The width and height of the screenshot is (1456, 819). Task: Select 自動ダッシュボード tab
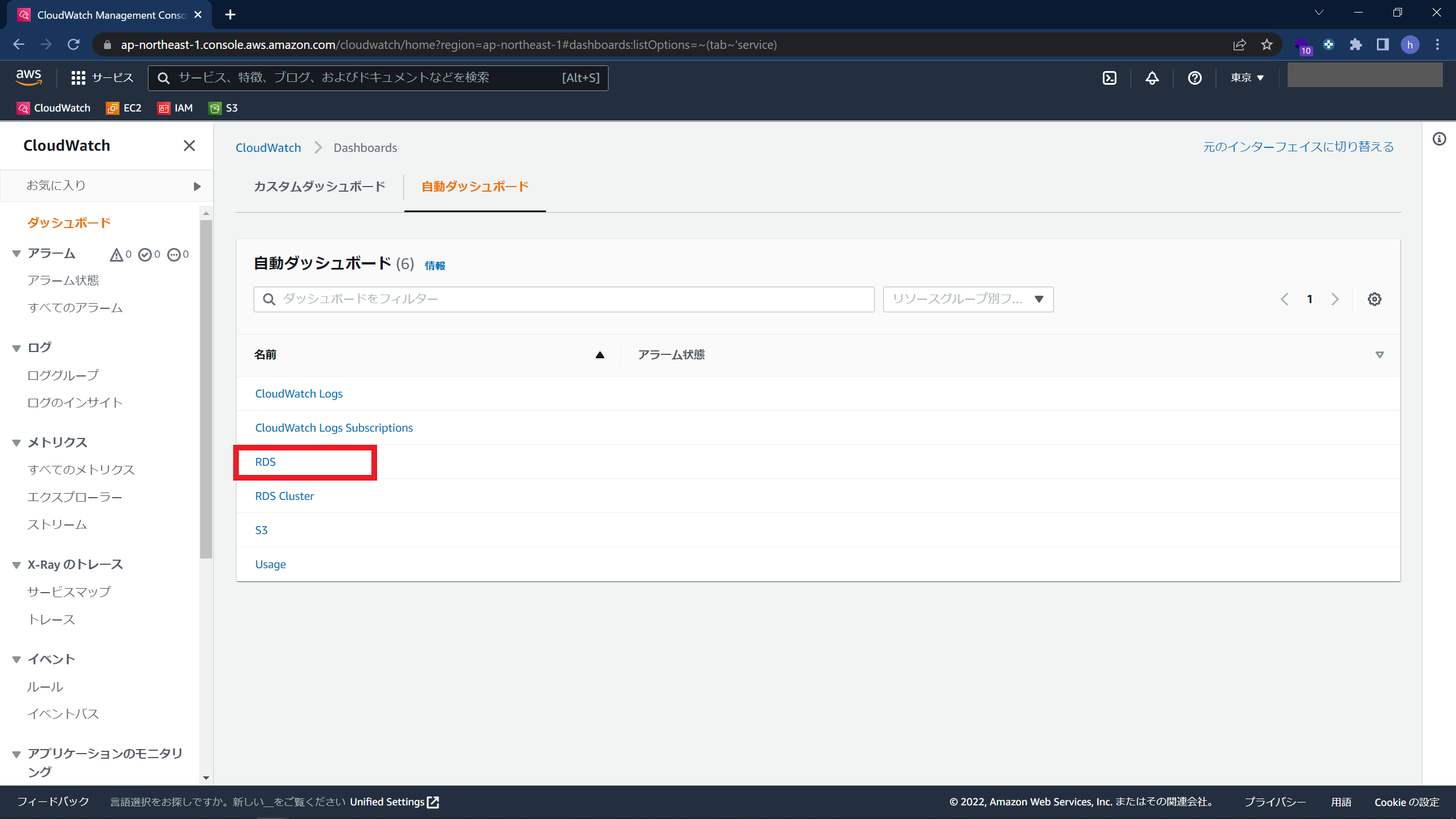coord(474,186)
